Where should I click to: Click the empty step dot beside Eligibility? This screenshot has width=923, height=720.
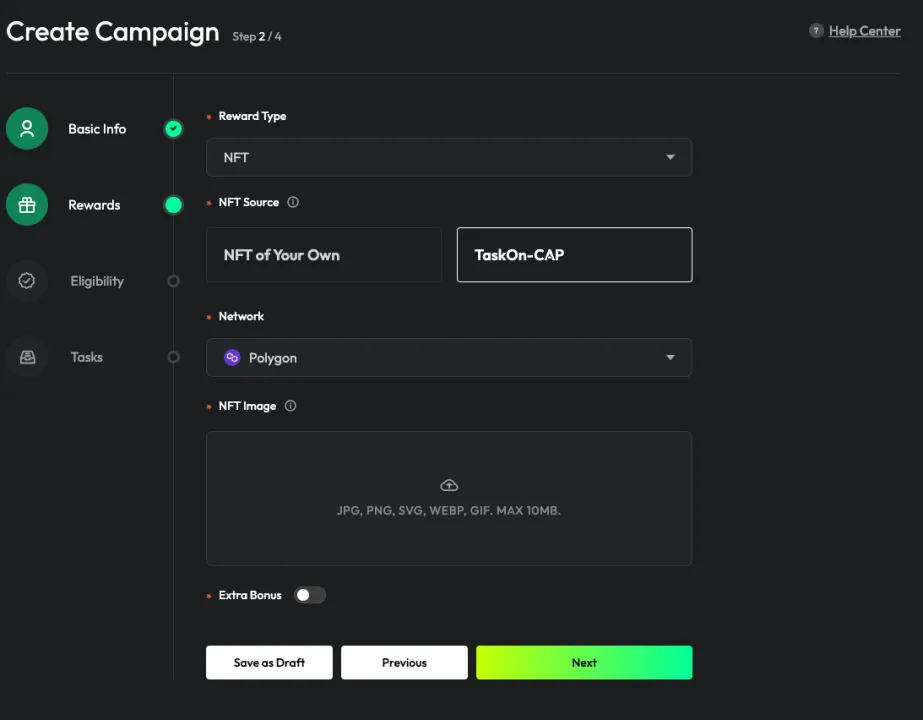pos(173,281)
